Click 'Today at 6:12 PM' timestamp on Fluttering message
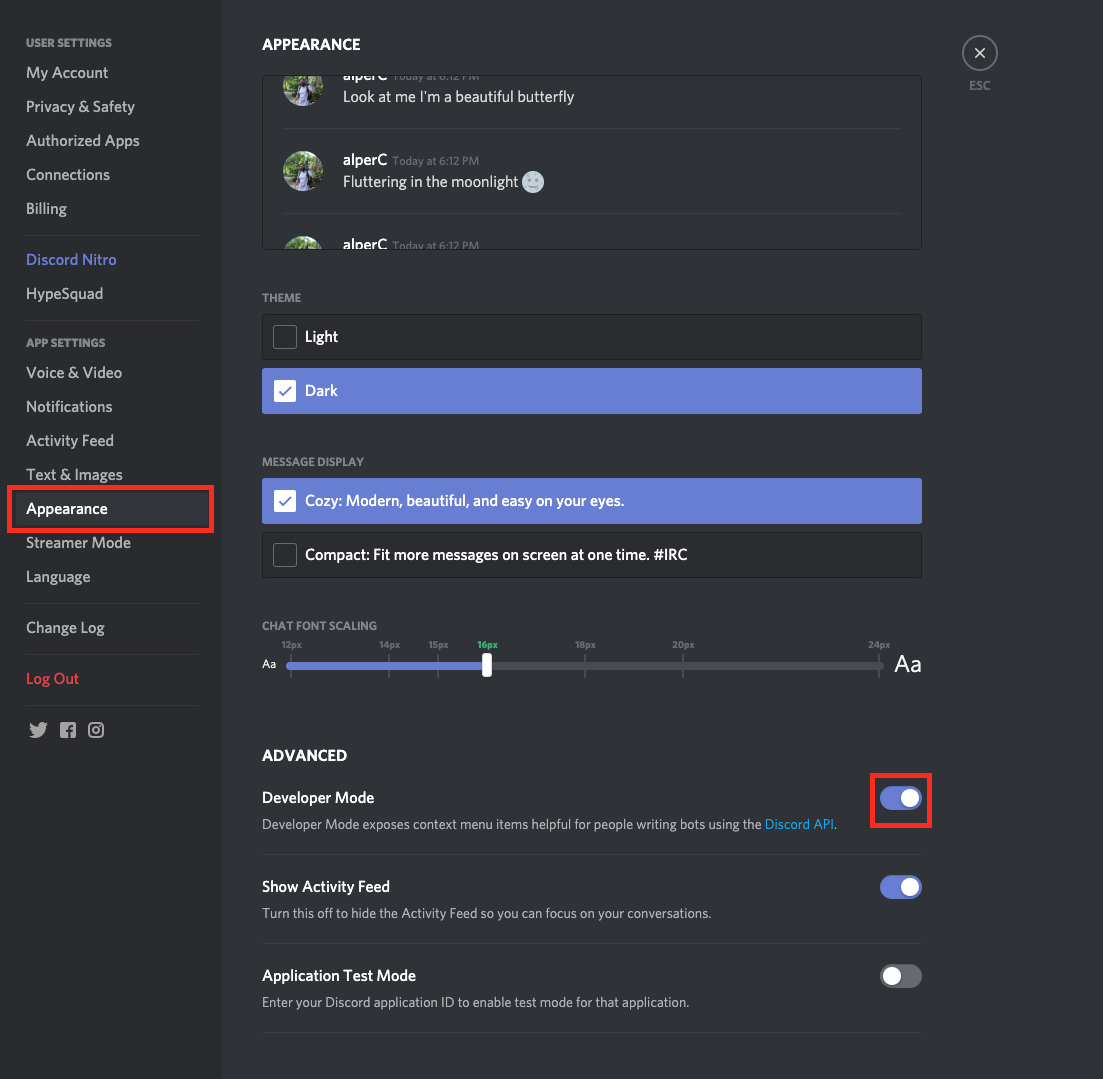The height and width of the screenshot is (1079, 1103). click(435, 161)
